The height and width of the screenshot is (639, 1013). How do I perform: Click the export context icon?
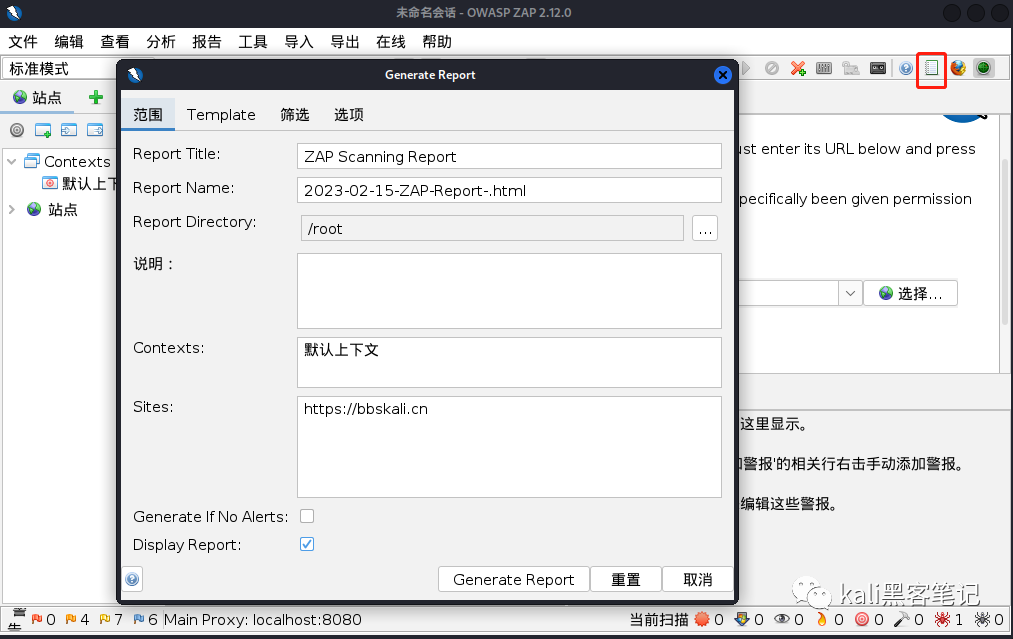pos(95,130)
